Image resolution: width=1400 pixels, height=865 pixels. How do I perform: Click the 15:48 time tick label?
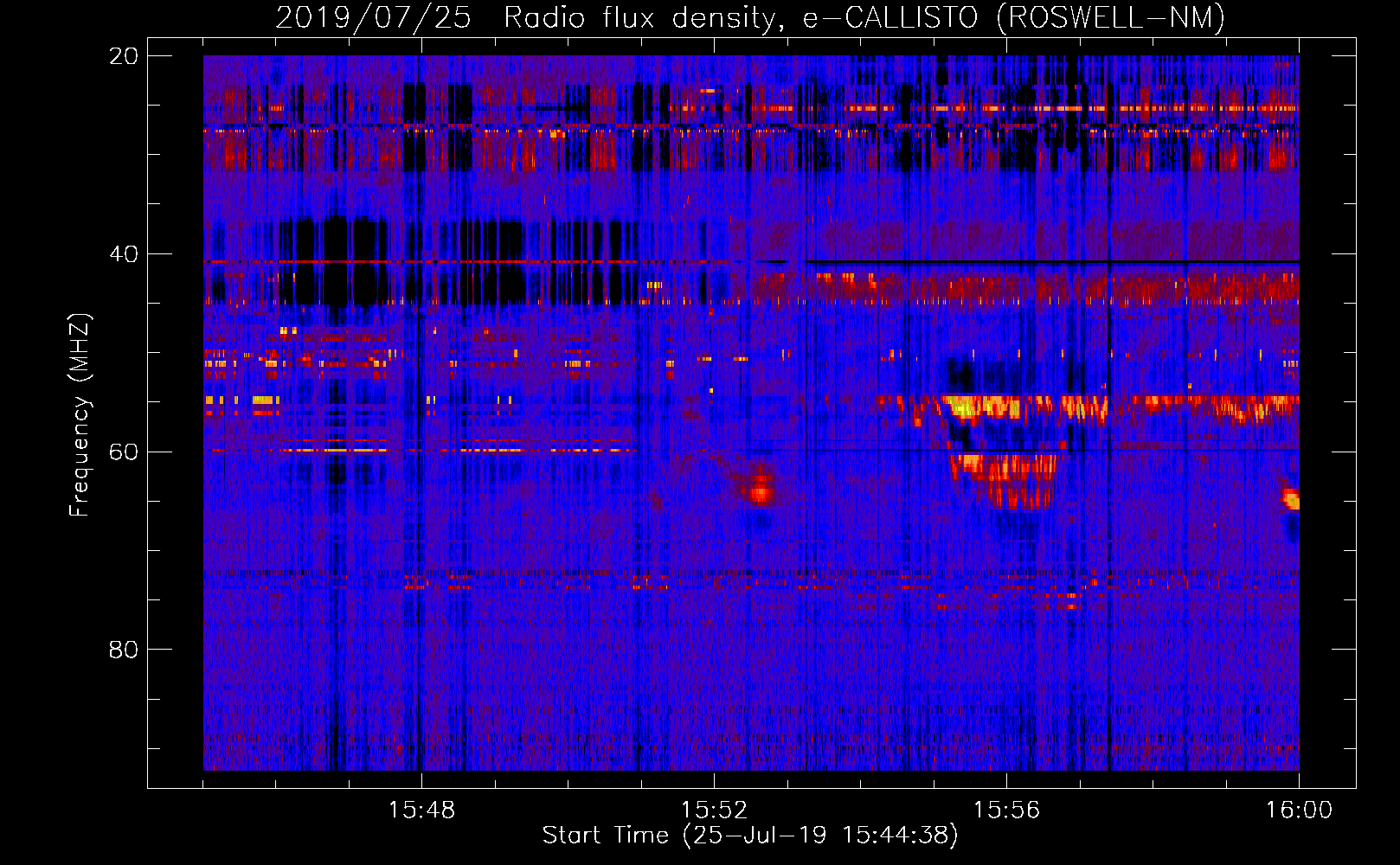[421, 811]
